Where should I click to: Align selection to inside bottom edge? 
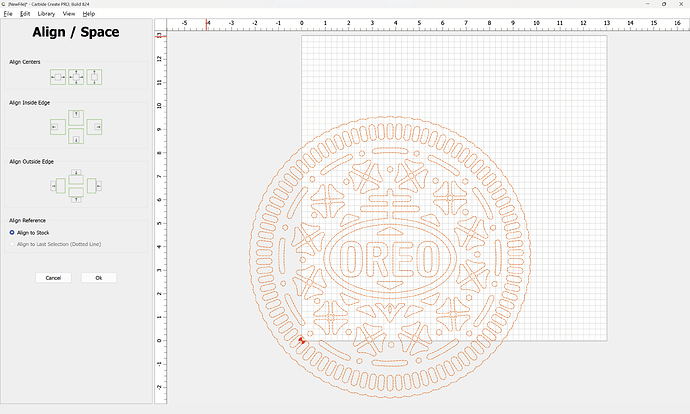click(76, 137)
